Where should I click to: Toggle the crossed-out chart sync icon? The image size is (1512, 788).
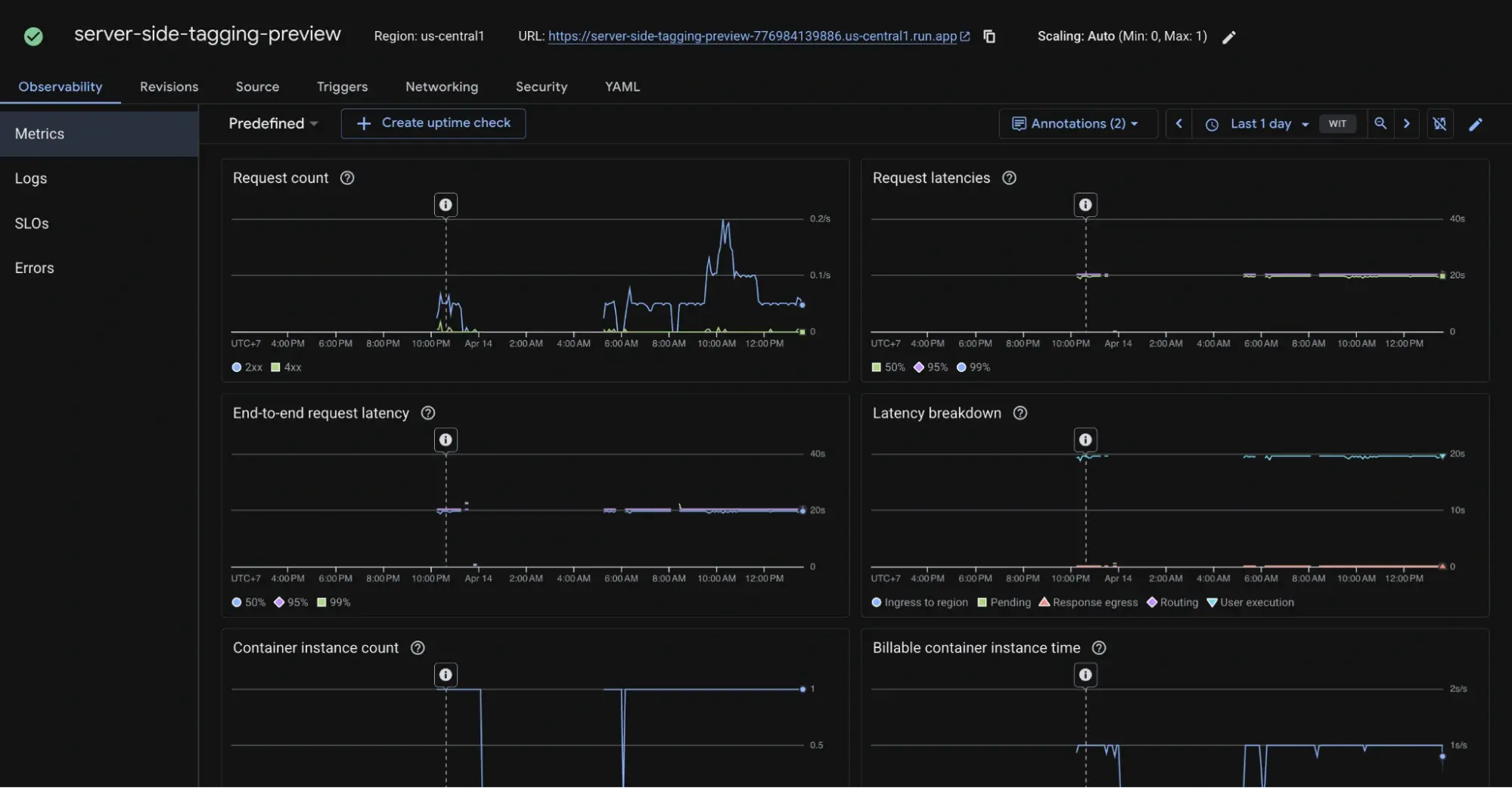click(1440, 123)
